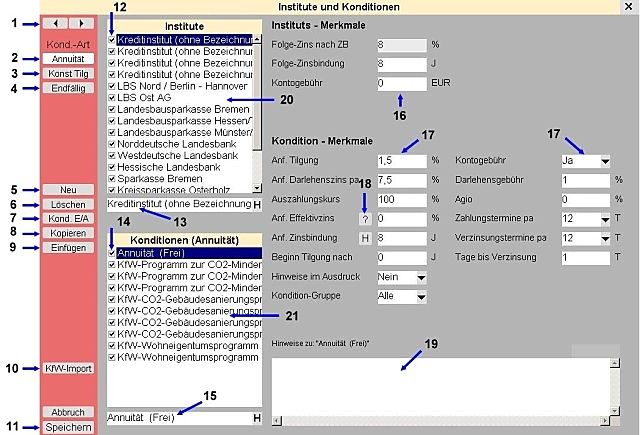This screenshot has height=435, width=640.
Task: Toggle the first Kreditinstitut (ohne Bezeichnung) checkbox
Action: click(112, 40)
